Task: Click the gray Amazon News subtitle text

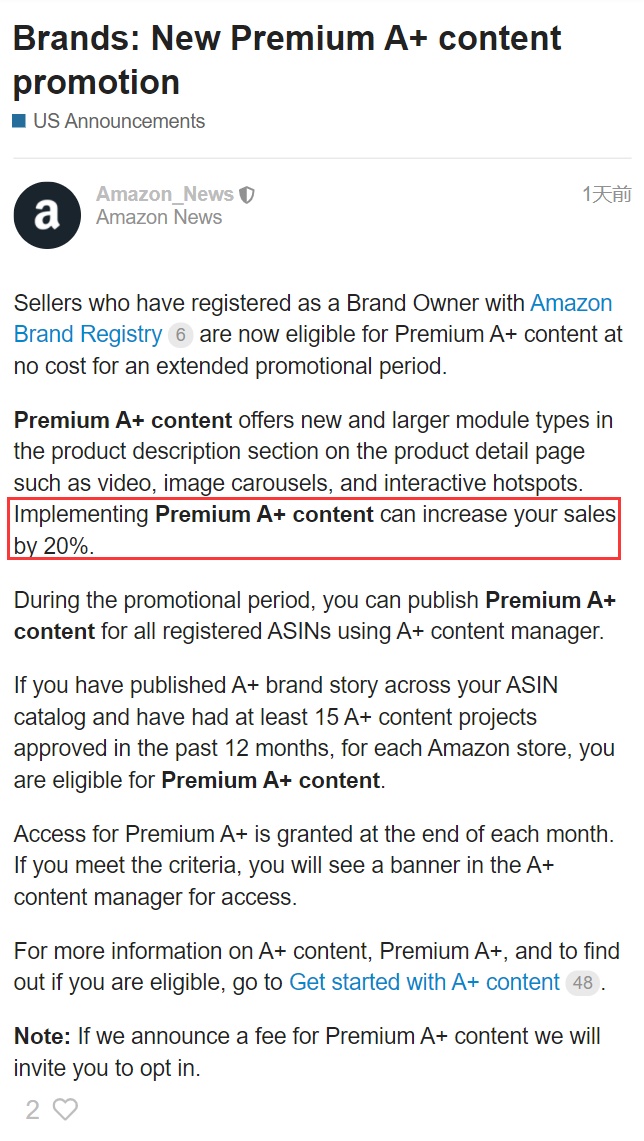Action: click(159, 217)
